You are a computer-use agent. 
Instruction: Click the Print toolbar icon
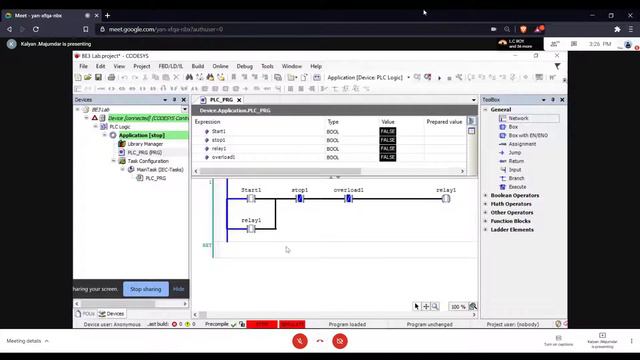point(111,77)
